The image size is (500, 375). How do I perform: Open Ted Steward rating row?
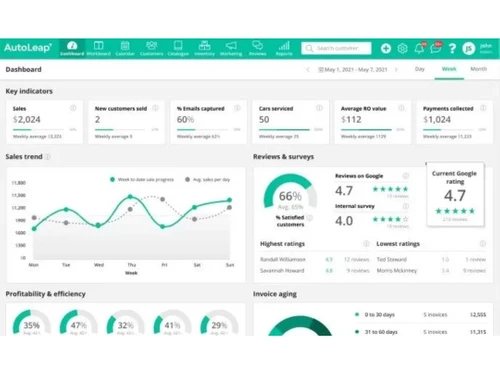click(x=431, y=259)
